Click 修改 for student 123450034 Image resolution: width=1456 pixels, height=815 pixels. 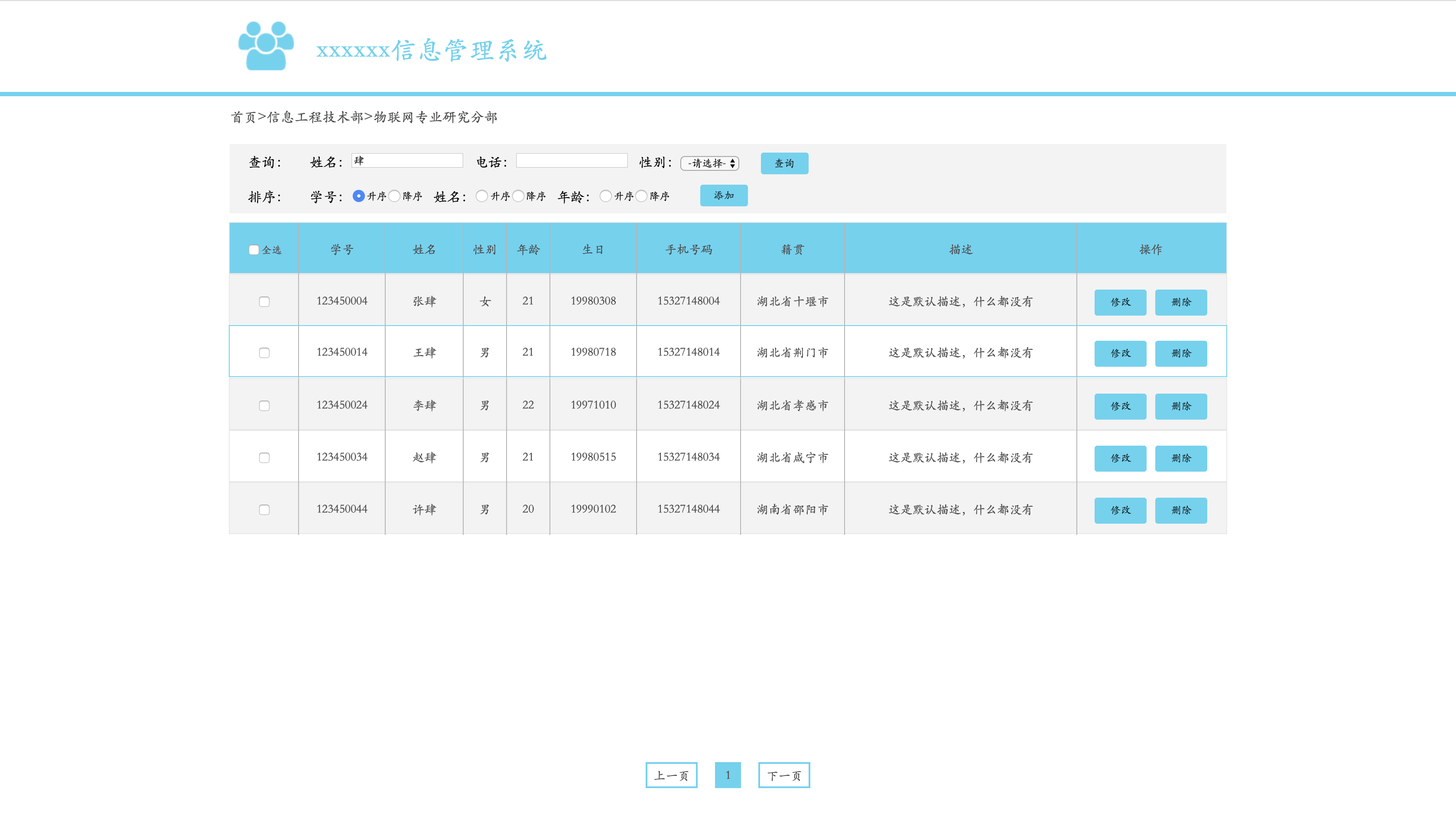pos(1120,459)
